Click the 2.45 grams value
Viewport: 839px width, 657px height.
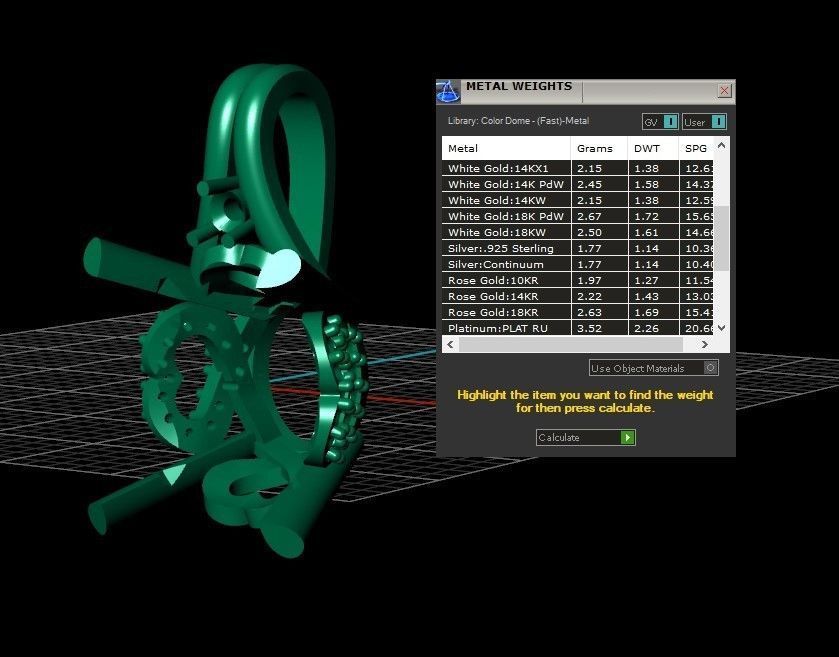pyautogui.click(x=590, y=184)
